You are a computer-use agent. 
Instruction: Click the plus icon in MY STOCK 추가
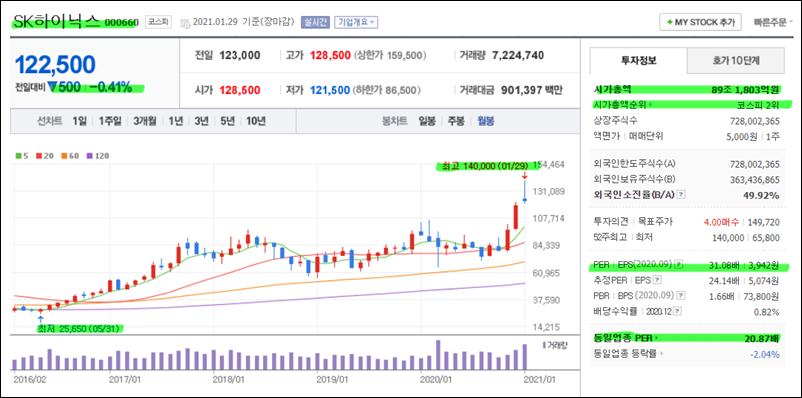tap(670, 23)
